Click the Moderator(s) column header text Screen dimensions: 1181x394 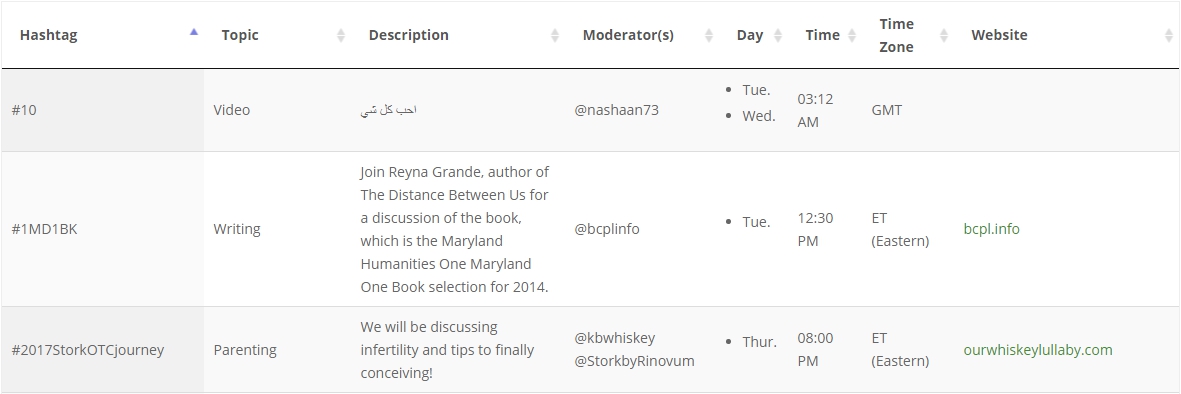click(628, 35)
